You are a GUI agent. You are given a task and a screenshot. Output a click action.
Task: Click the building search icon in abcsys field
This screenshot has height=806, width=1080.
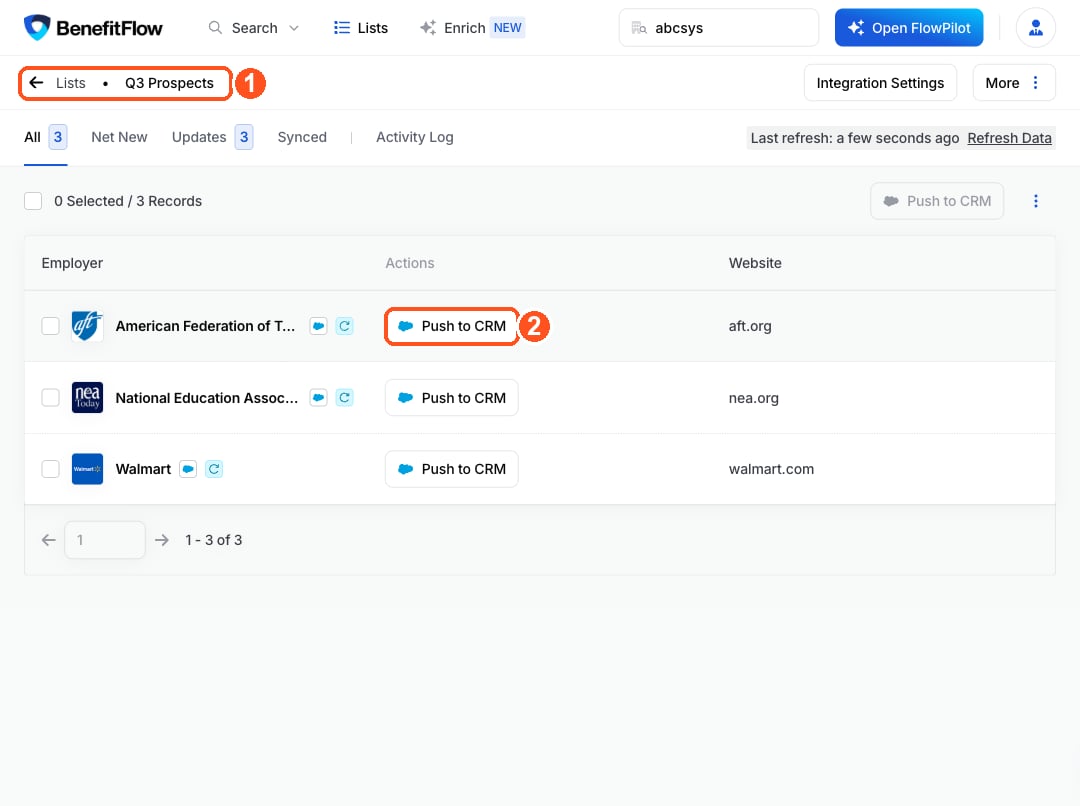(639, 28)
